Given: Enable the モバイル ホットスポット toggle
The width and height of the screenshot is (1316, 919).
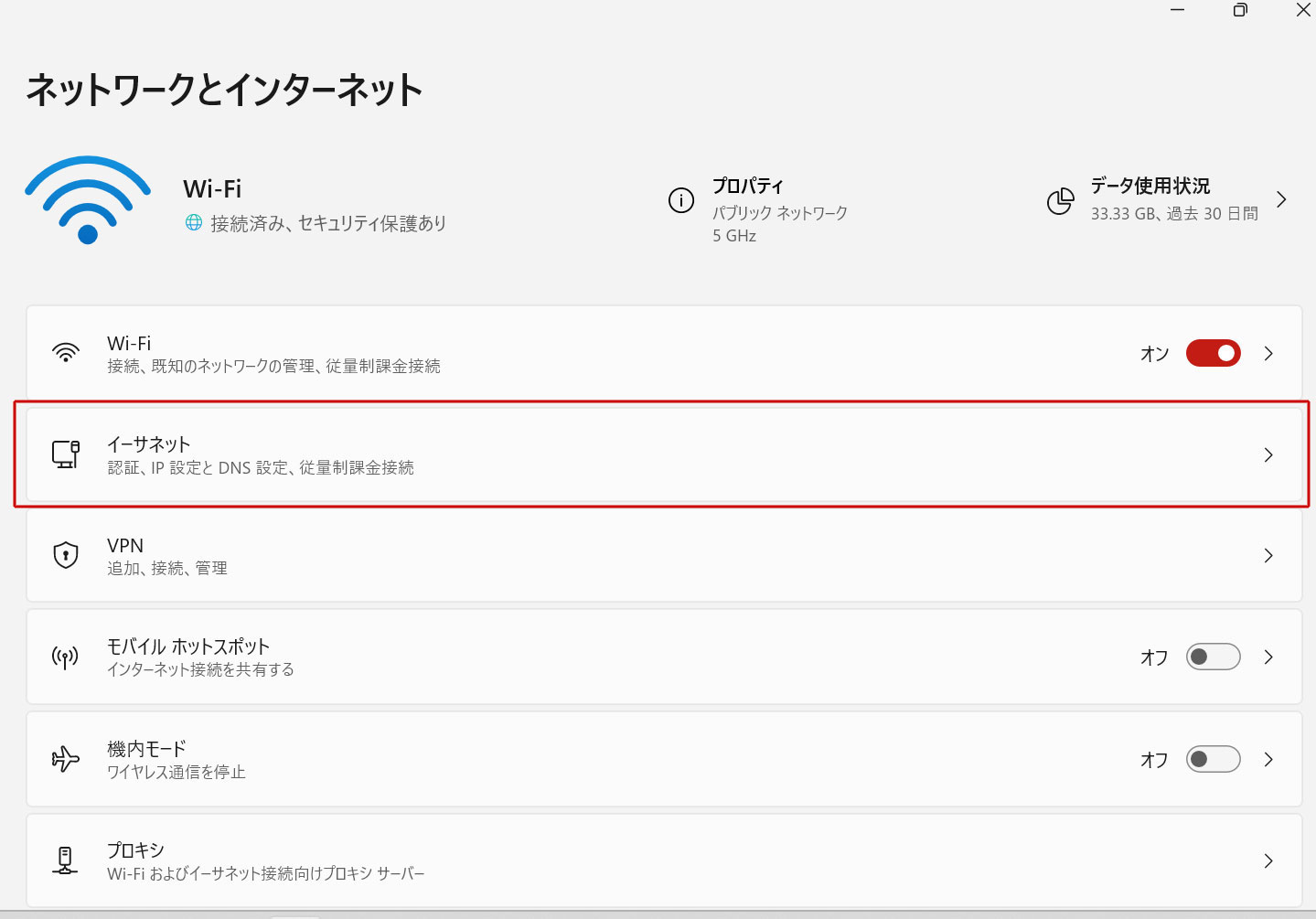Looking at the screenshot, I should coord(1213,657).
